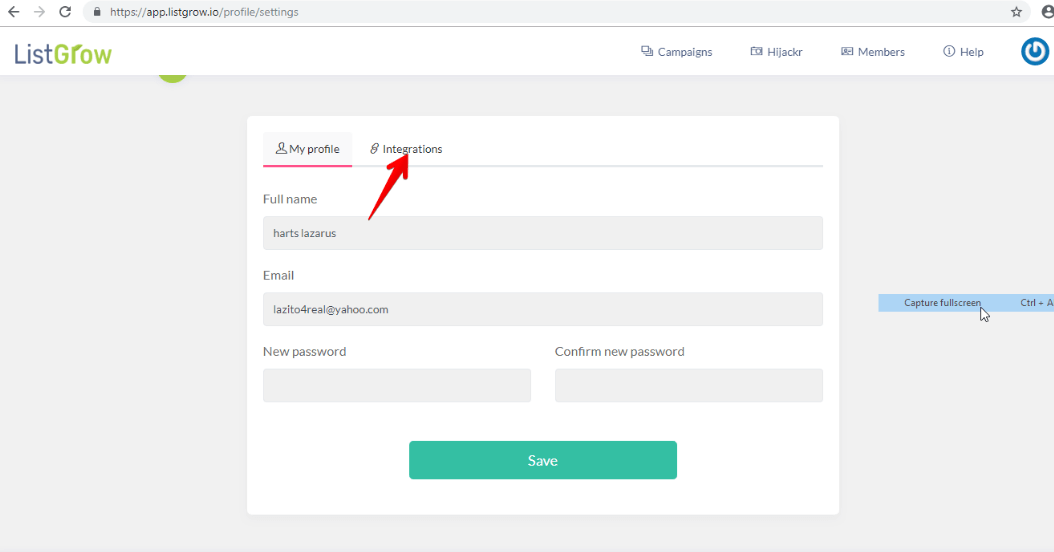Select the My profile tab
This screenshot has width=1054, height=552.
coord(307,149)
